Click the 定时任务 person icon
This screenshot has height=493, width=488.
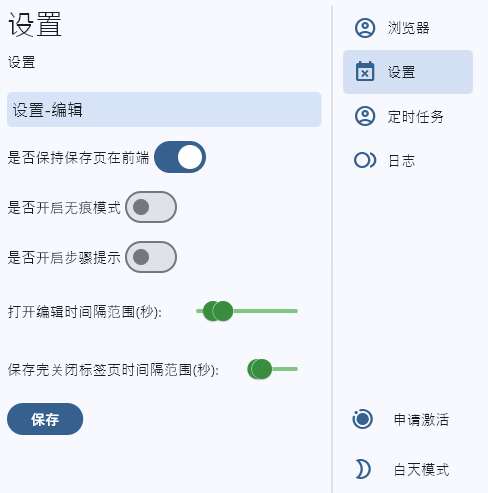[x=365, y=116]
